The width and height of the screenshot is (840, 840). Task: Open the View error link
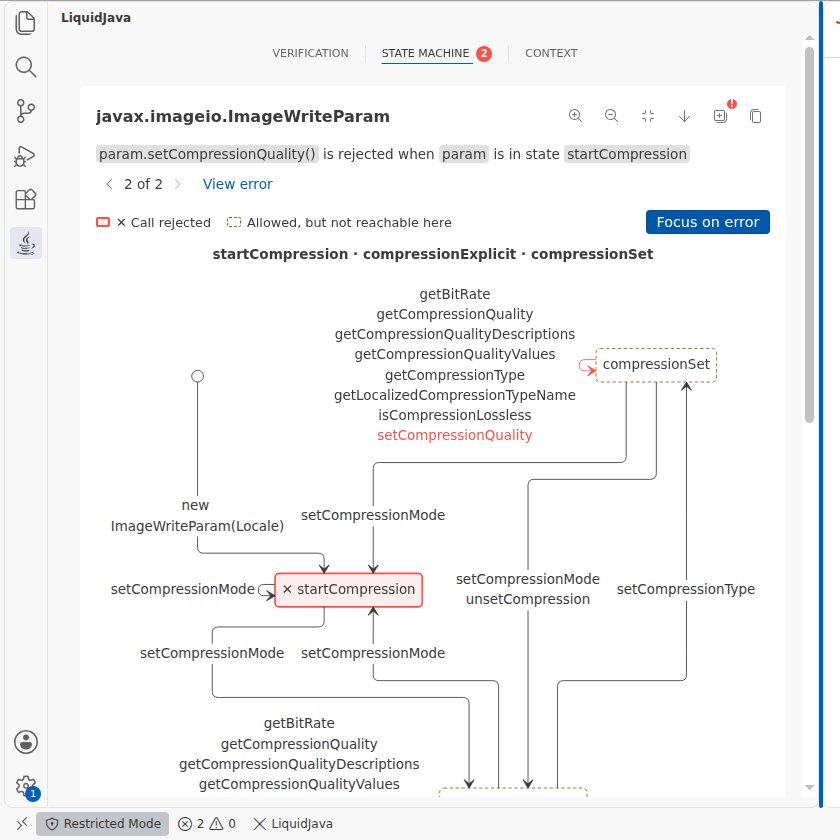coord(237,184)
